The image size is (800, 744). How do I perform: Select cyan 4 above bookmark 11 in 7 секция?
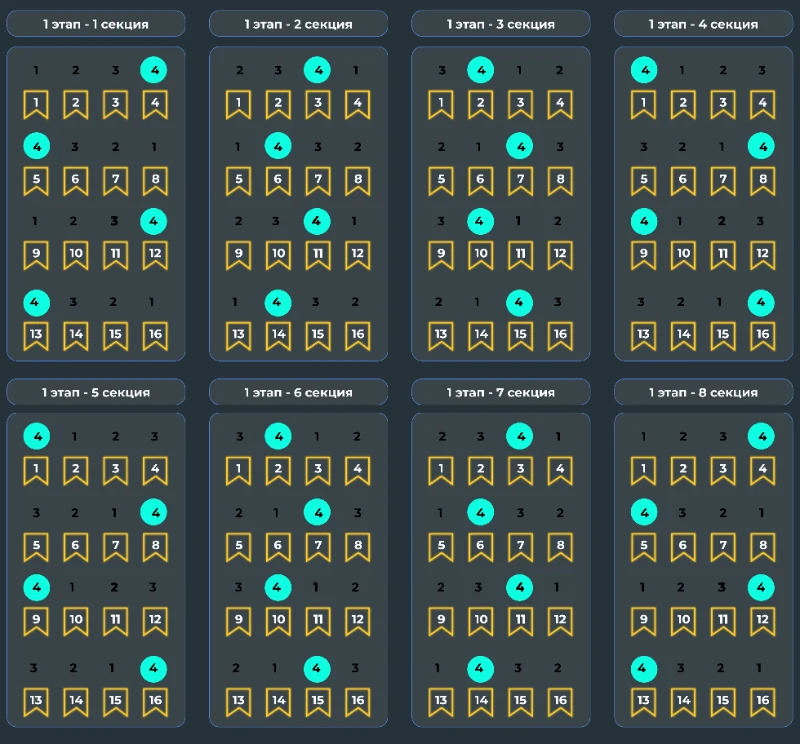pos(519,587)
